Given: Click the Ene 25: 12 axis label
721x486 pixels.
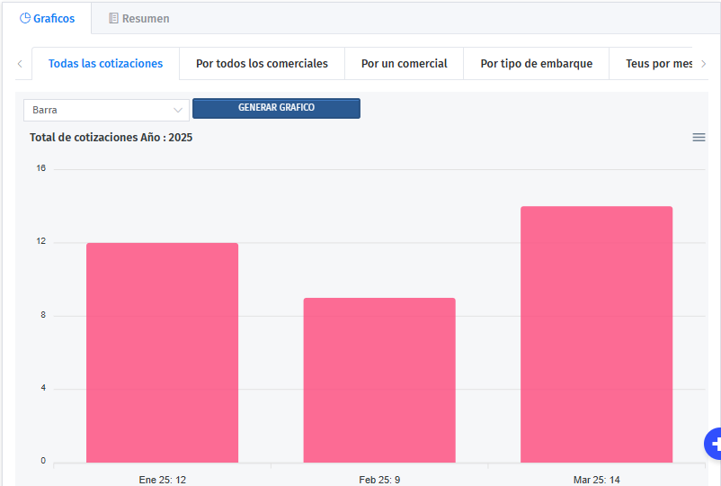Looking at the screenshot, I should pos(162,479).
